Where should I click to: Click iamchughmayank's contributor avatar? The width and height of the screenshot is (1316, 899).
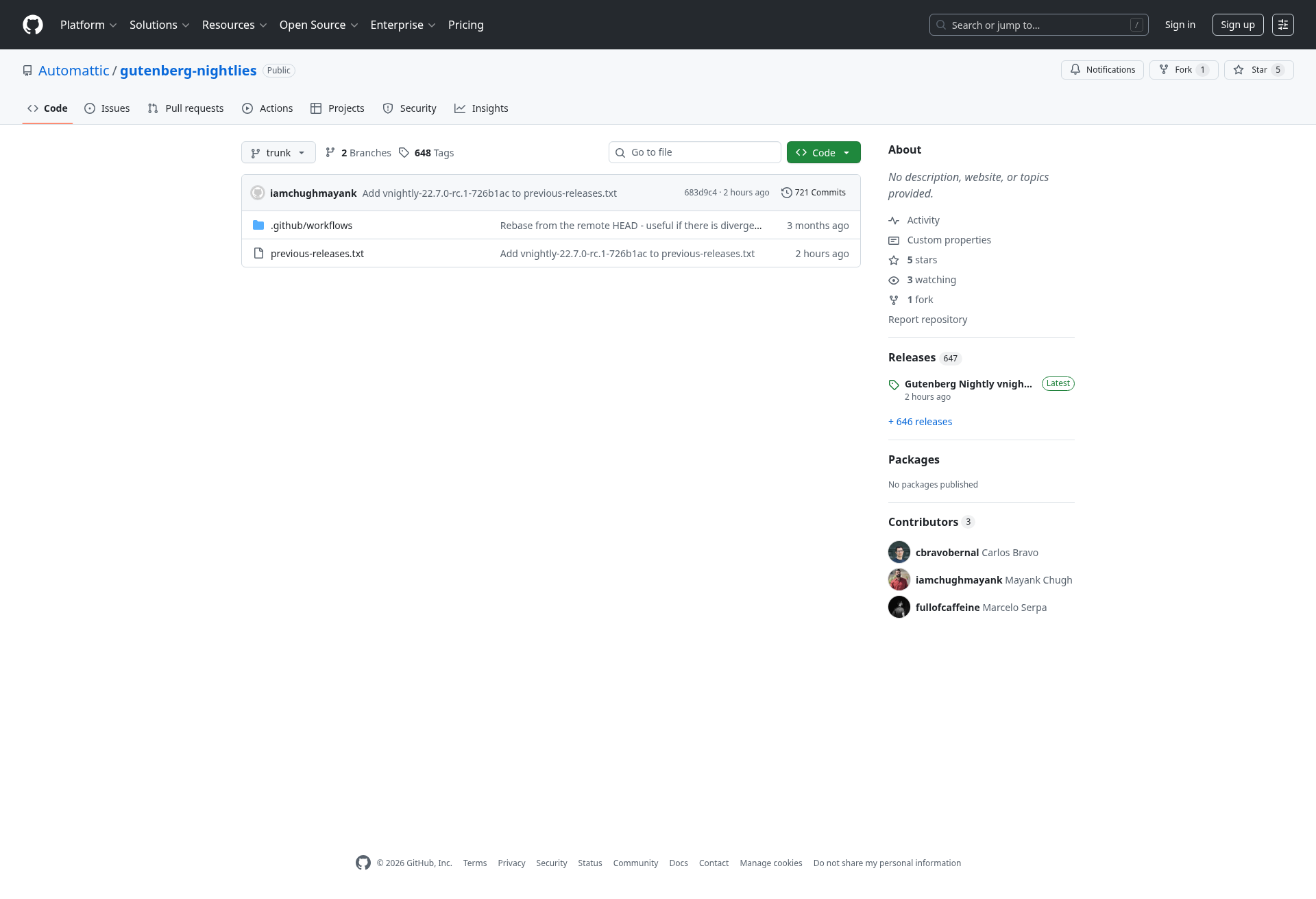click(899, 579)
